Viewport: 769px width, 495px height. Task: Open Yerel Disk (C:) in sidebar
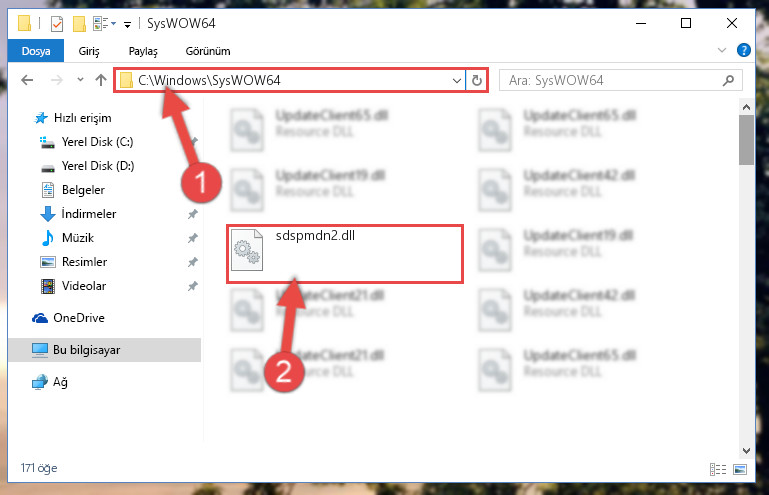97,142
